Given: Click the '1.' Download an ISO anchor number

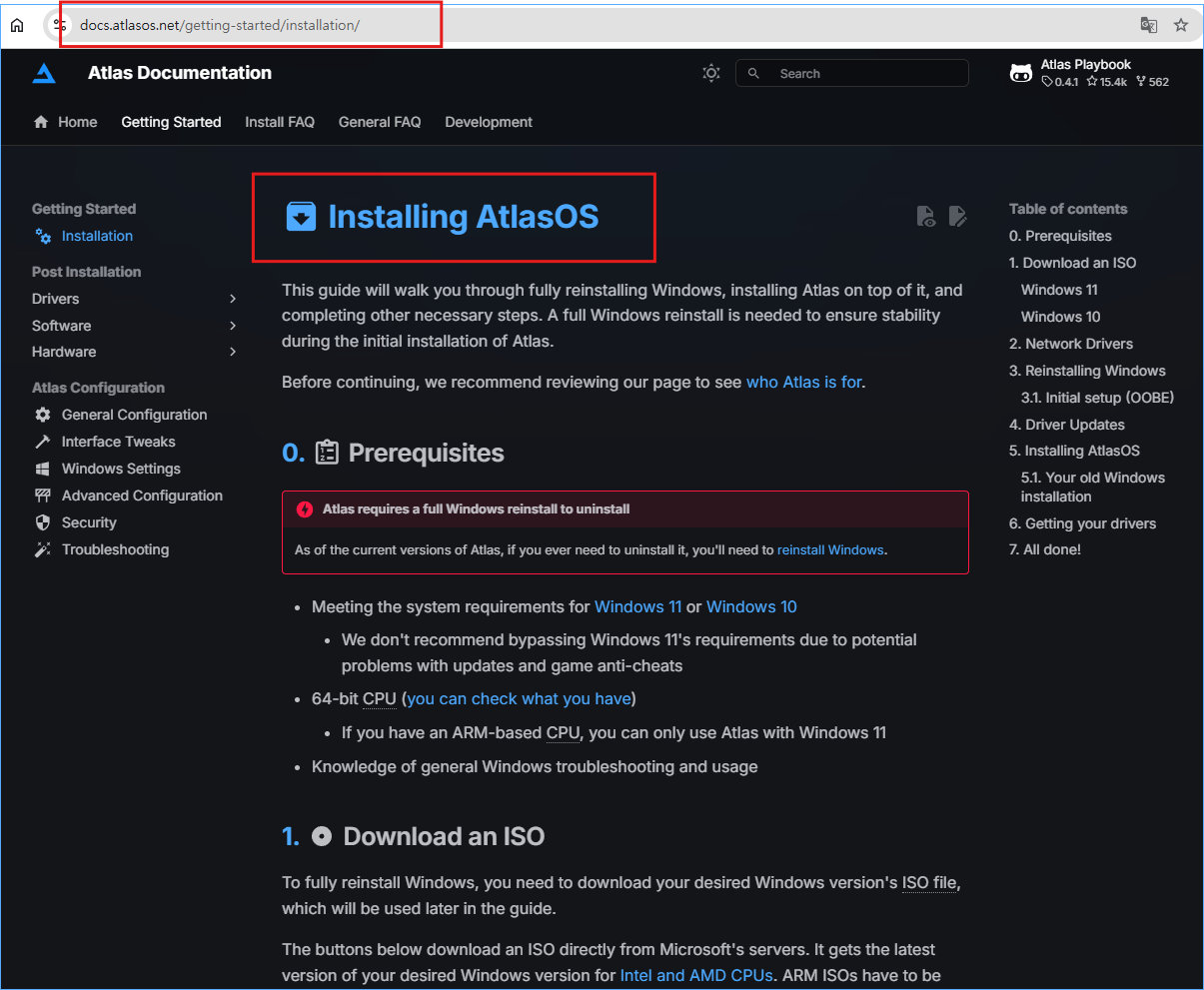Looking at the screenshot, I should [291, 836].
